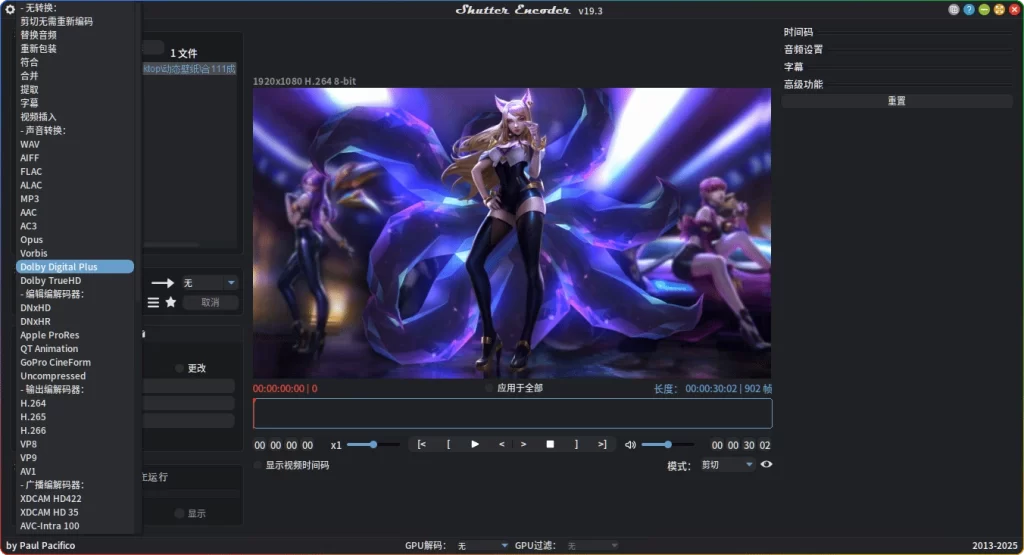The image size is (1024, 555).
Task: Adjust the playback speed x1 slider
Action: pyautogui.click(x=373, y=445)
